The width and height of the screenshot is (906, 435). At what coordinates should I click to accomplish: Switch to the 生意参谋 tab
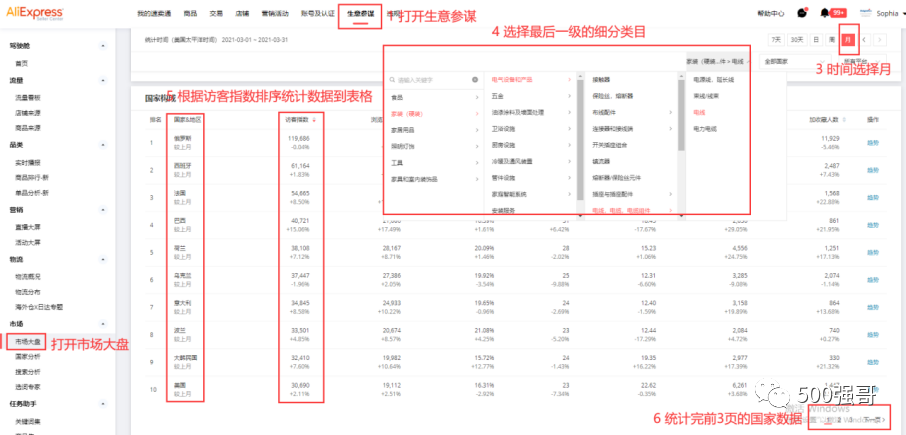(x=361, y=13)
